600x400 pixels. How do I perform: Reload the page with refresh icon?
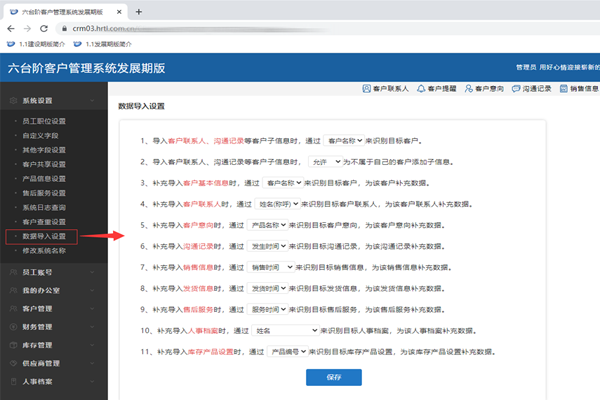44,28
